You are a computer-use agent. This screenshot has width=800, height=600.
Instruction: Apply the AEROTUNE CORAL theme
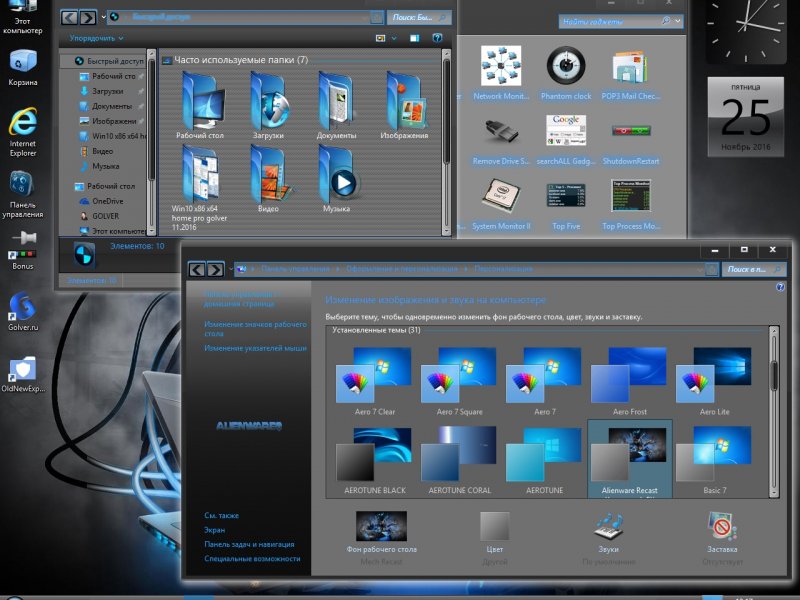coord(459,461)
